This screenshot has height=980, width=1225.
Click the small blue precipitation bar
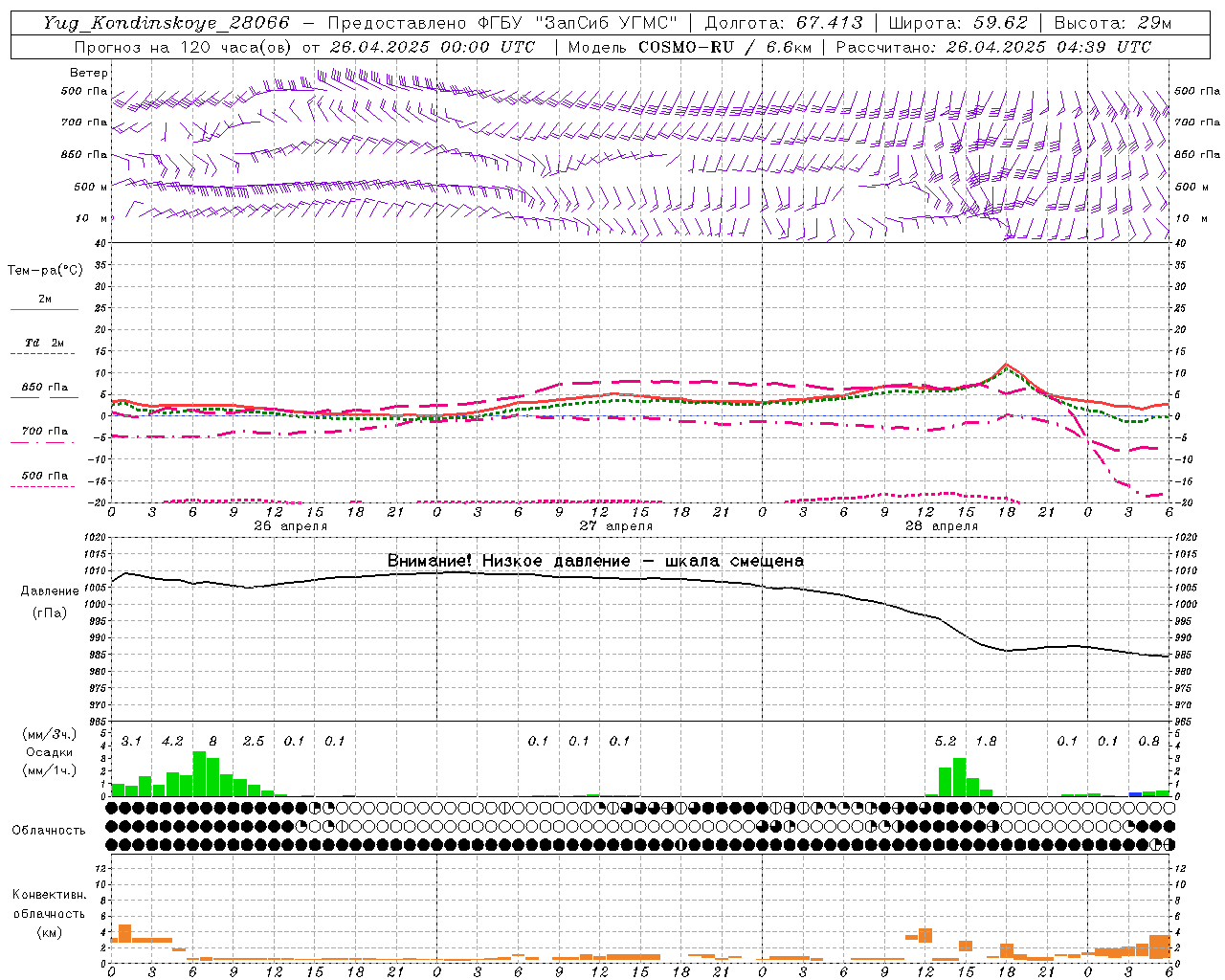click(1135, 794)
